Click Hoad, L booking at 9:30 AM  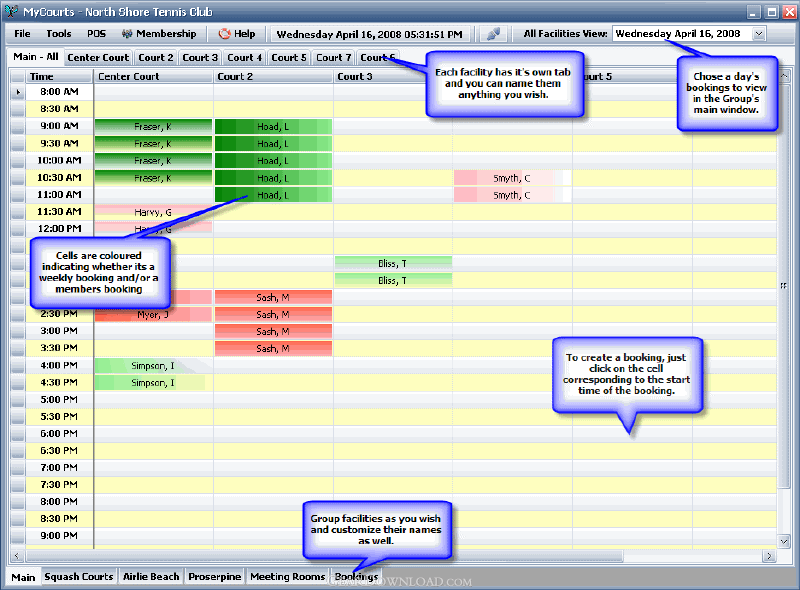coord(273,144)
